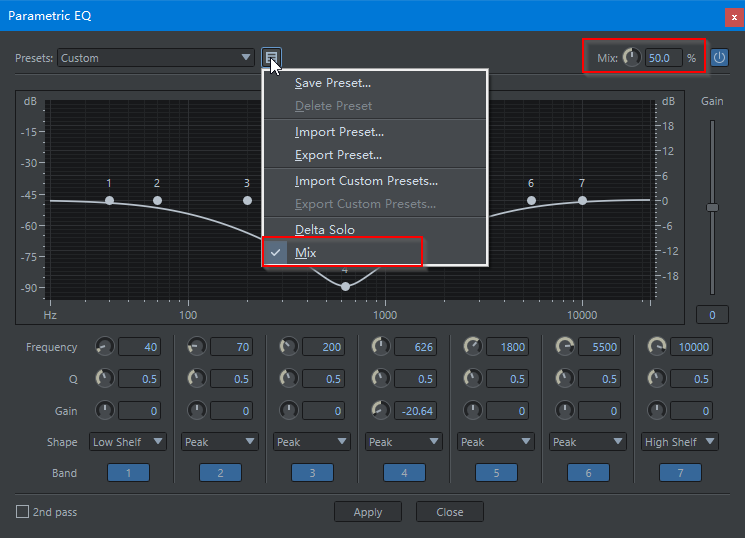Click the band 7 gain knob

tap(657, 411)
